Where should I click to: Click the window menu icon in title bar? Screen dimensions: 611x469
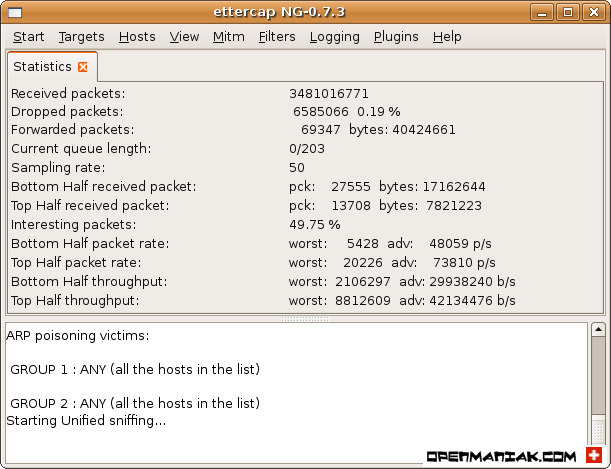pyautogui.click(x=15, y=12)
